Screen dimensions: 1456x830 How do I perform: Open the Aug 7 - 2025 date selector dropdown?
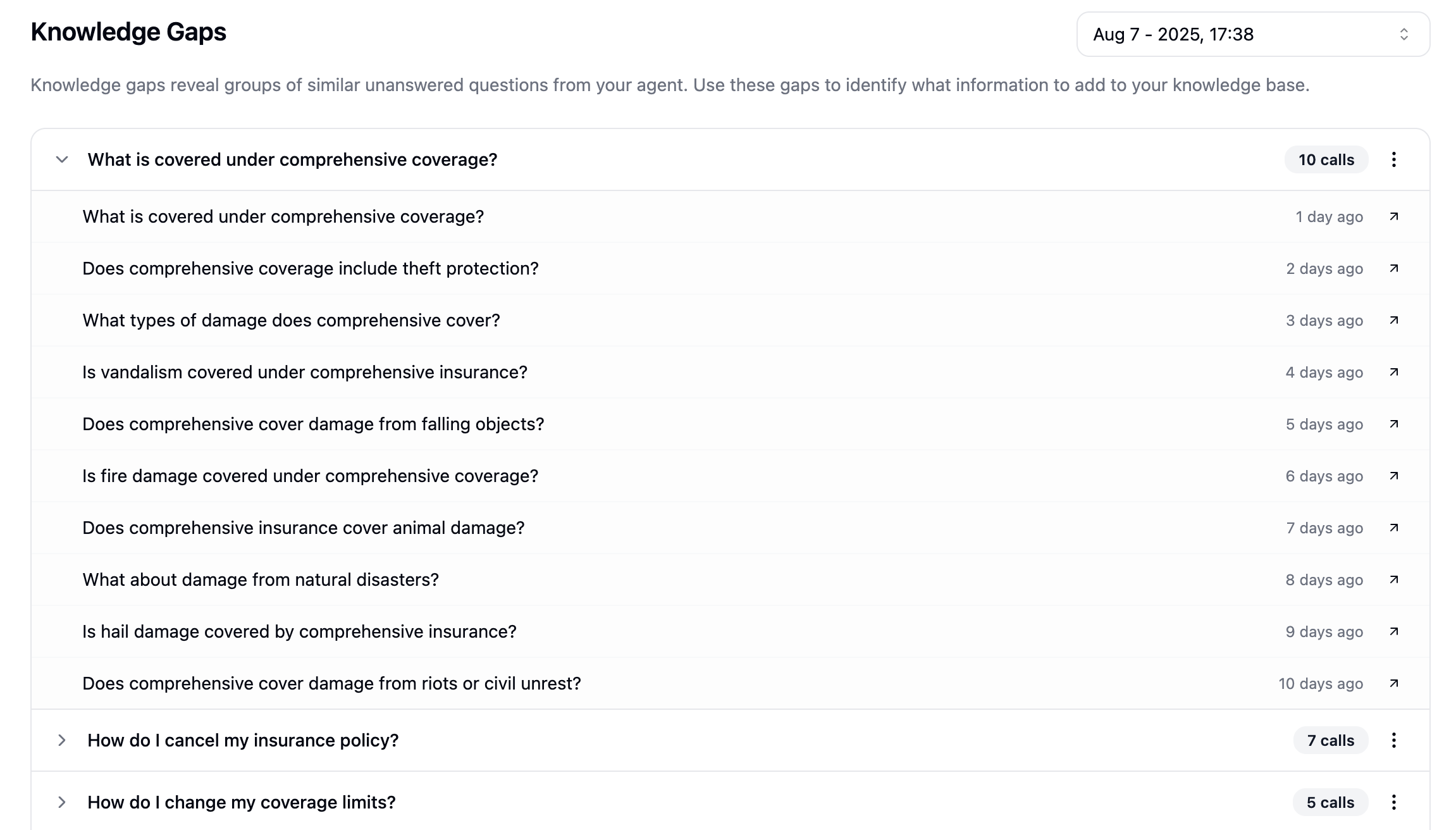[1252, 35]
